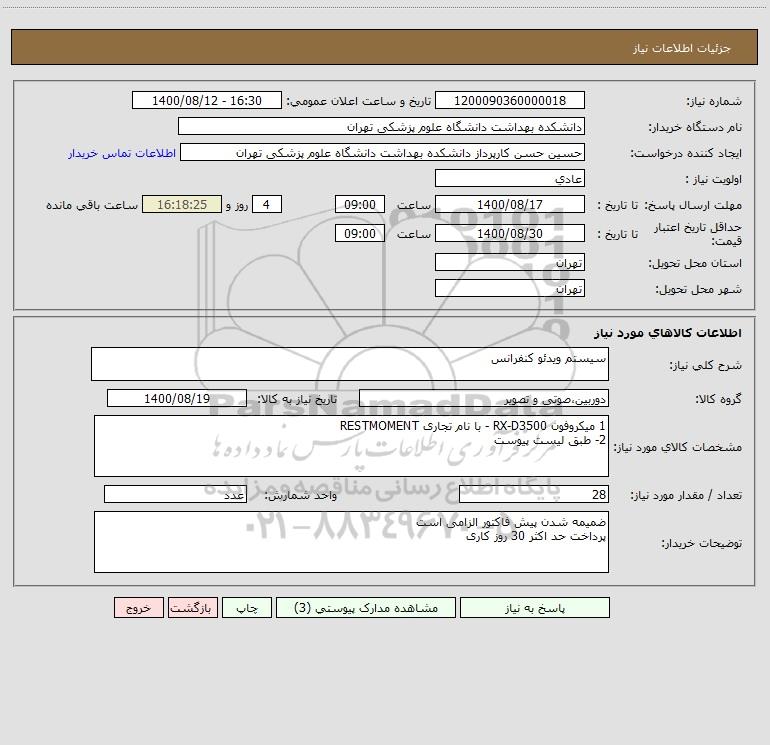Click the 'استان محل تحویل:' label
This screenshot has height=745, width=770.
tap(695, 264)
